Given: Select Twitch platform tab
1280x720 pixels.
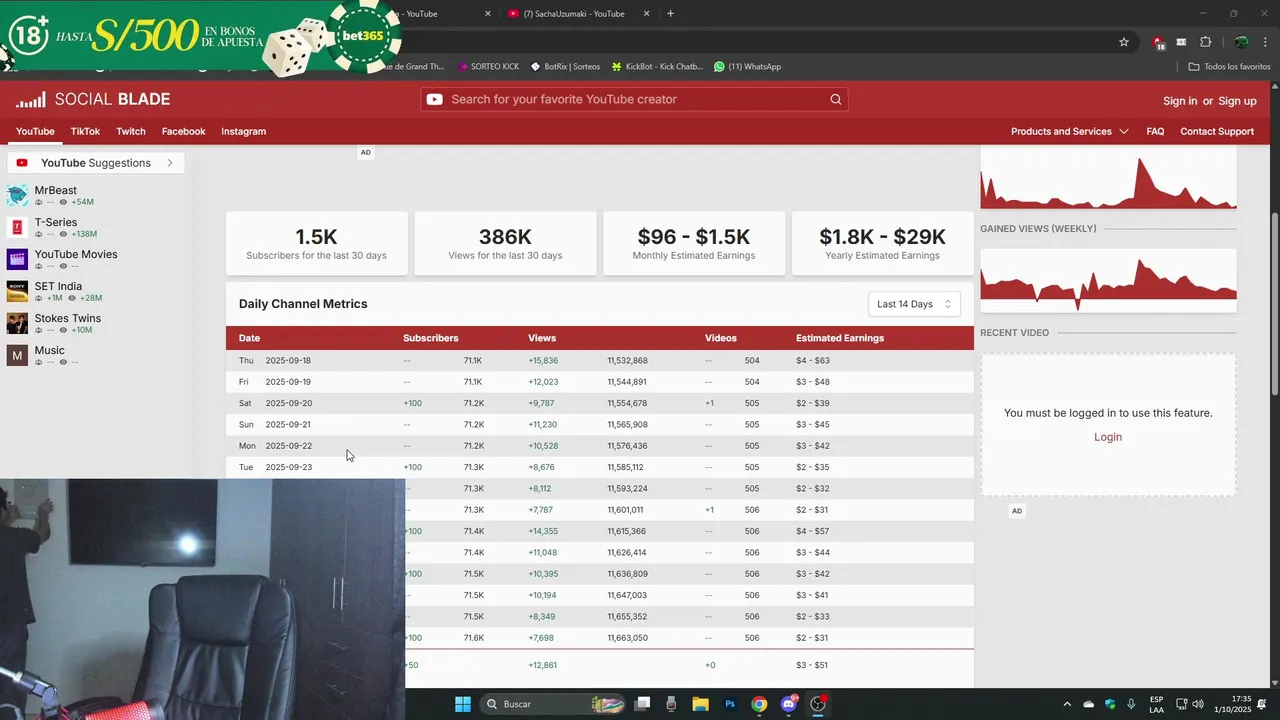Looking at the screenshot, I should [x=131, y=131].
